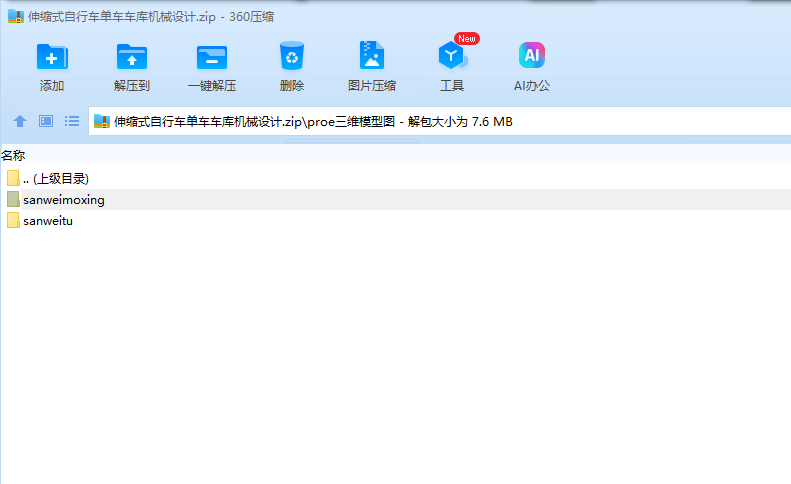791x484 pixels.
Task: Select the sanweimoxing folder
Action: pos(396,199)
